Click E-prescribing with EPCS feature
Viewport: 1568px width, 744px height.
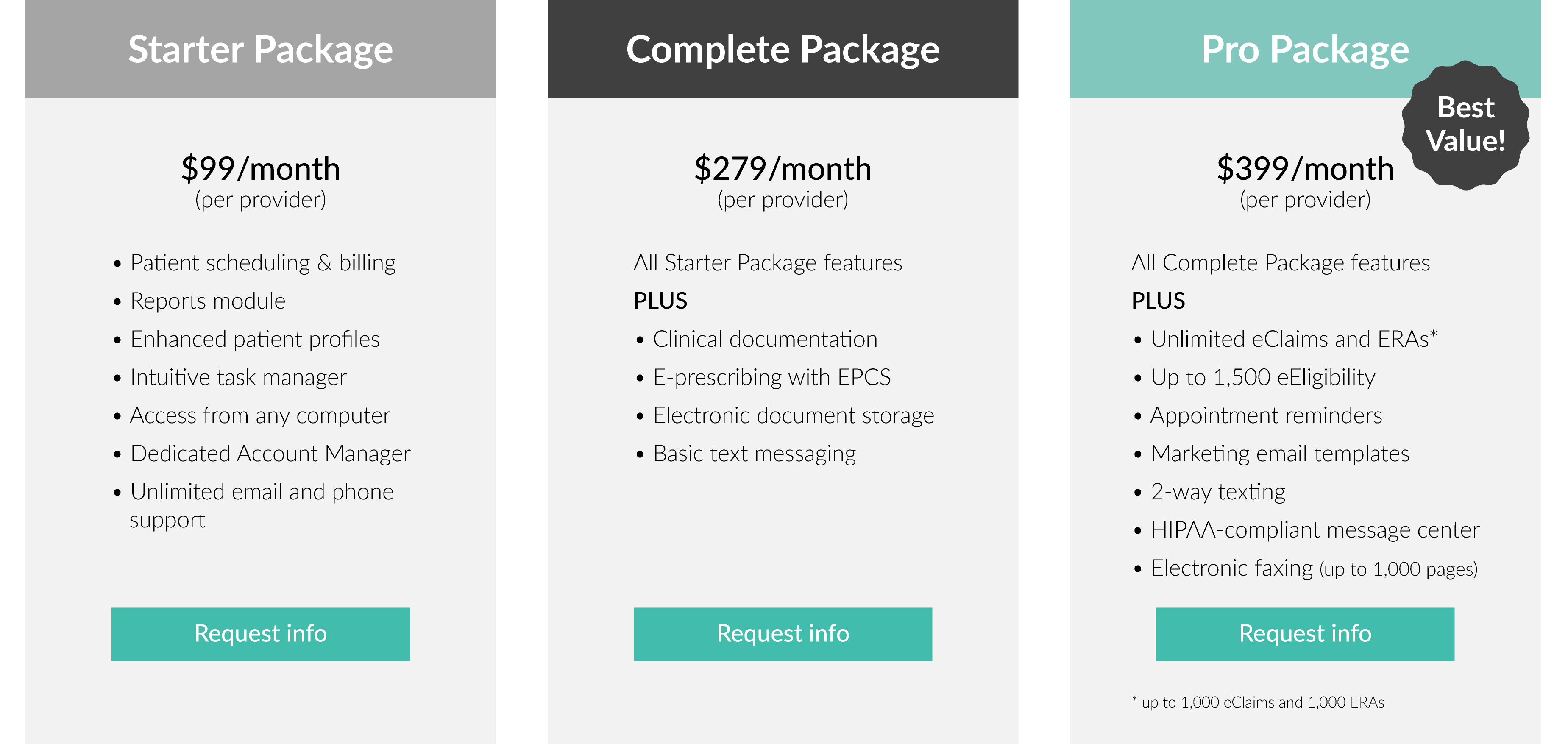[x=771, y=377]
